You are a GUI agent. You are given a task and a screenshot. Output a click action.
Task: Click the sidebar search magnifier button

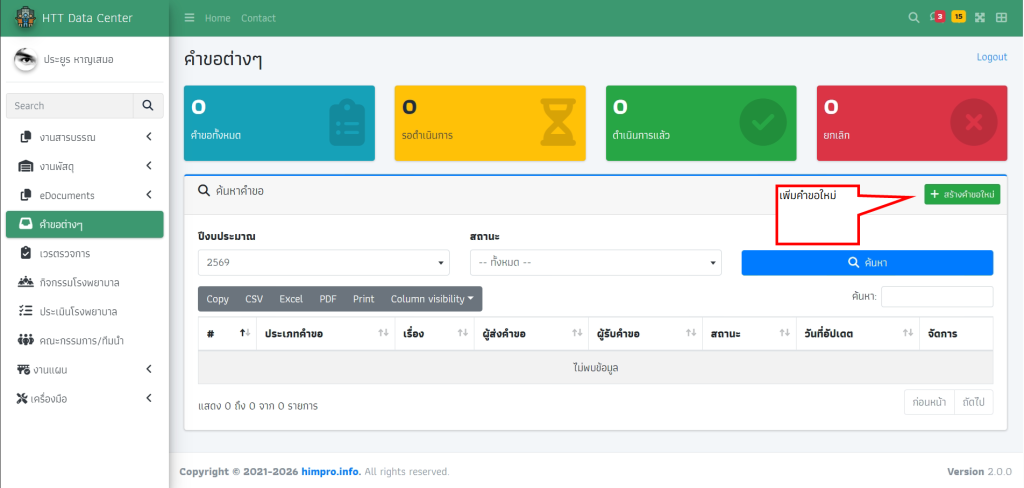[148, 106]
